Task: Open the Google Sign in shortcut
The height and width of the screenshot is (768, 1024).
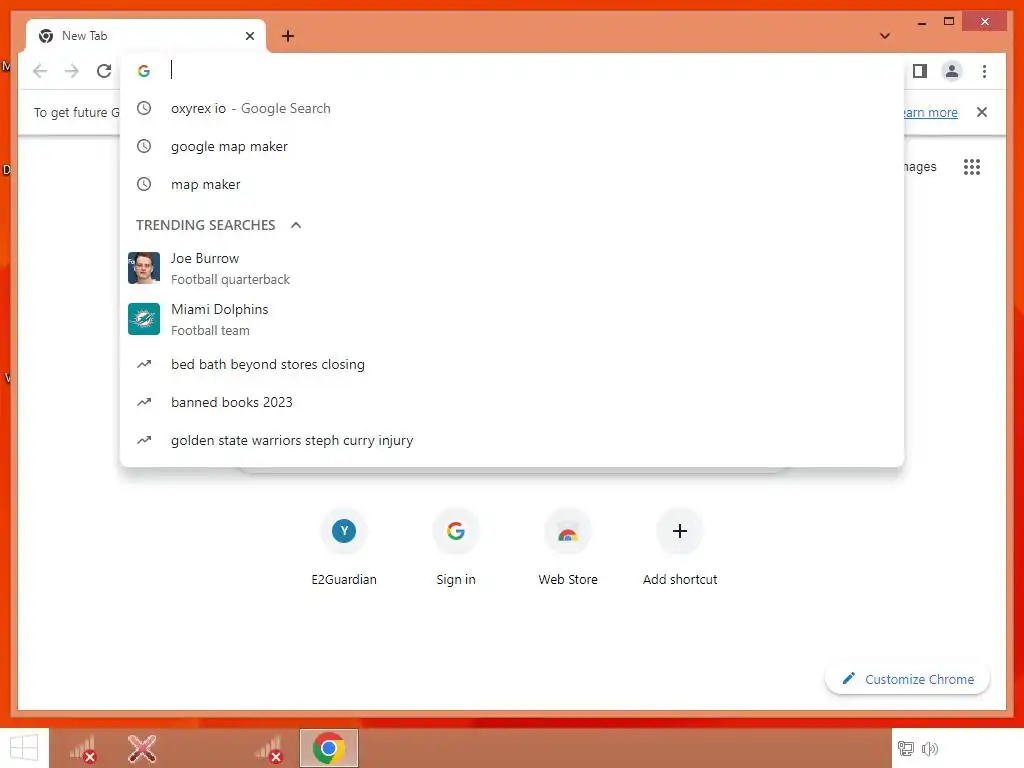Action: pos(456,547)
